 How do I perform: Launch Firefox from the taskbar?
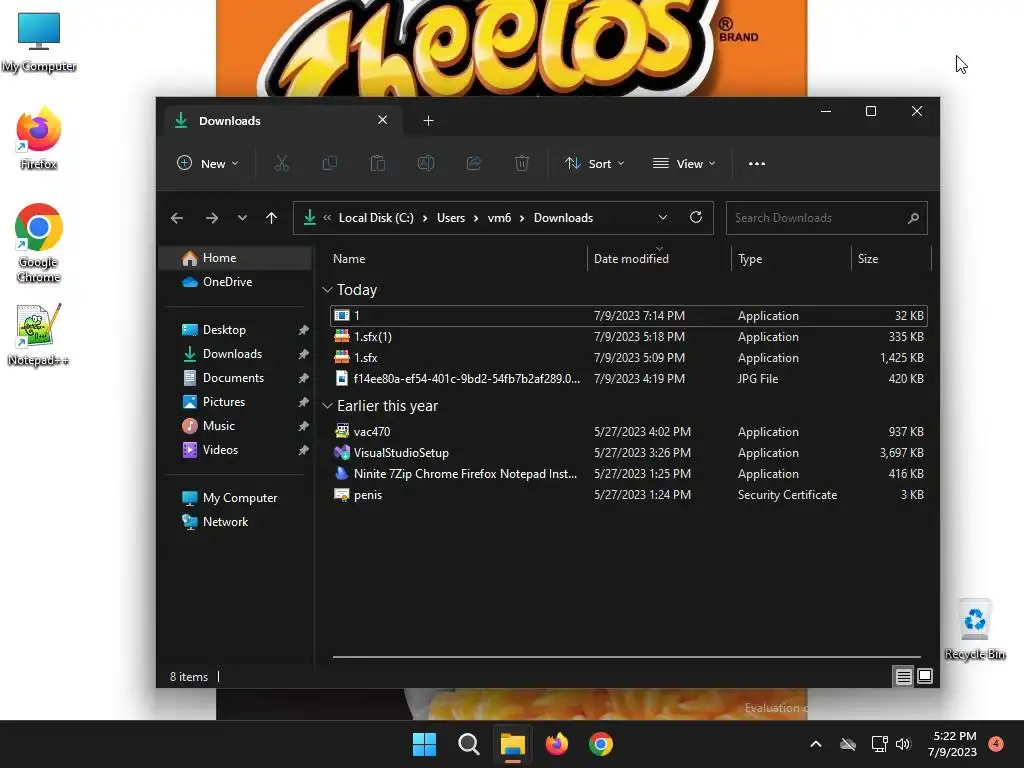click(556, 744)
